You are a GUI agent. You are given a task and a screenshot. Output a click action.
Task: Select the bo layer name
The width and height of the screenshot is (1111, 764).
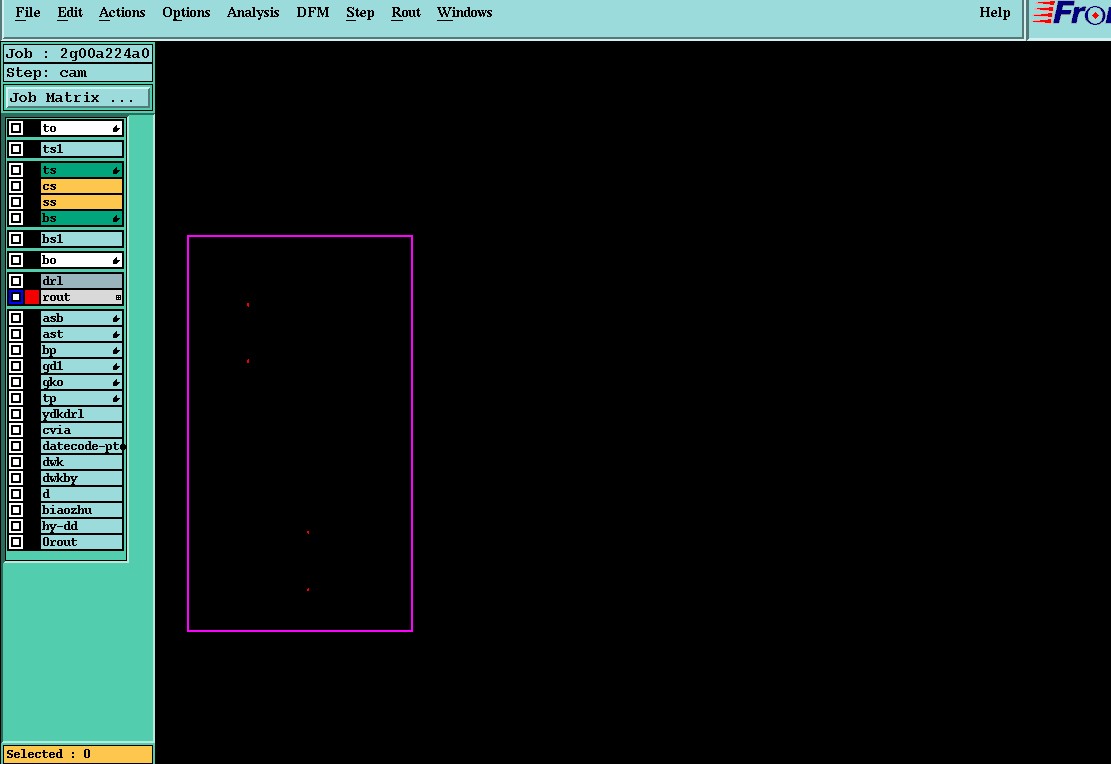pos(81,260)
